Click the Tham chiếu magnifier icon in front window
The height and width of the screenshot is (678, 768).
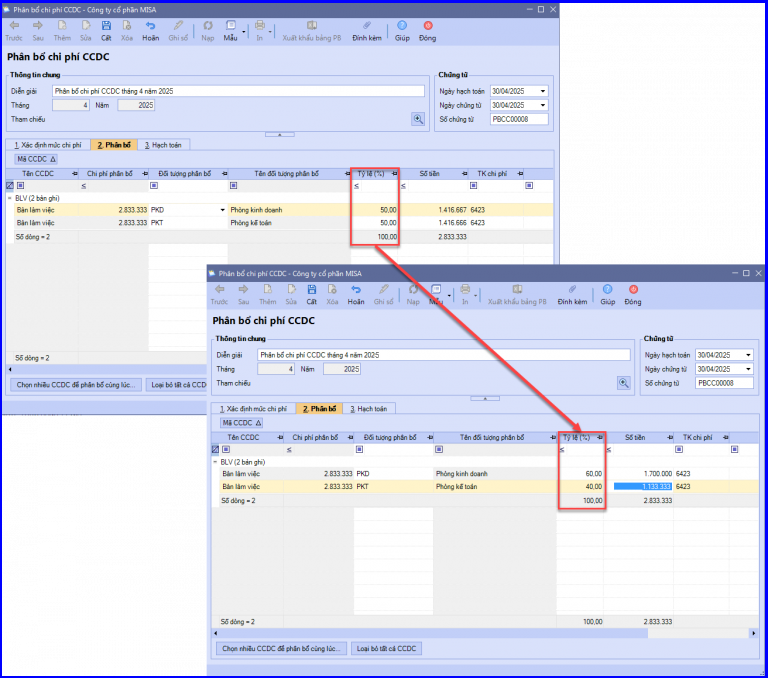click(624, 383)
